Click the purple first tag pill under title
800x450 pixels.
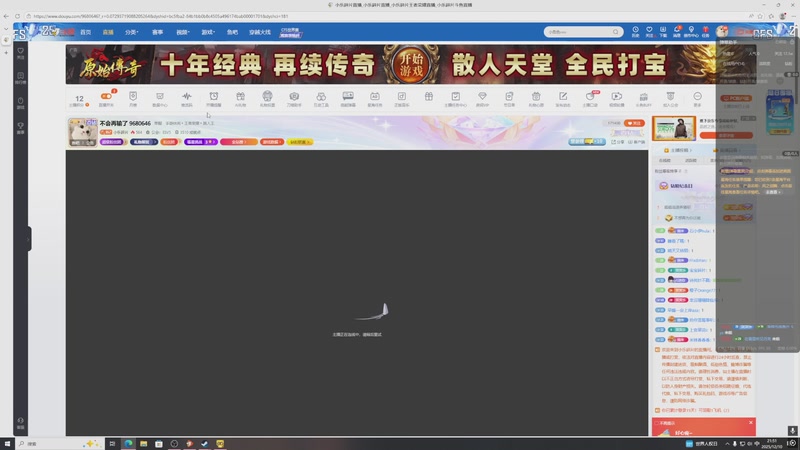pos(112,142)
